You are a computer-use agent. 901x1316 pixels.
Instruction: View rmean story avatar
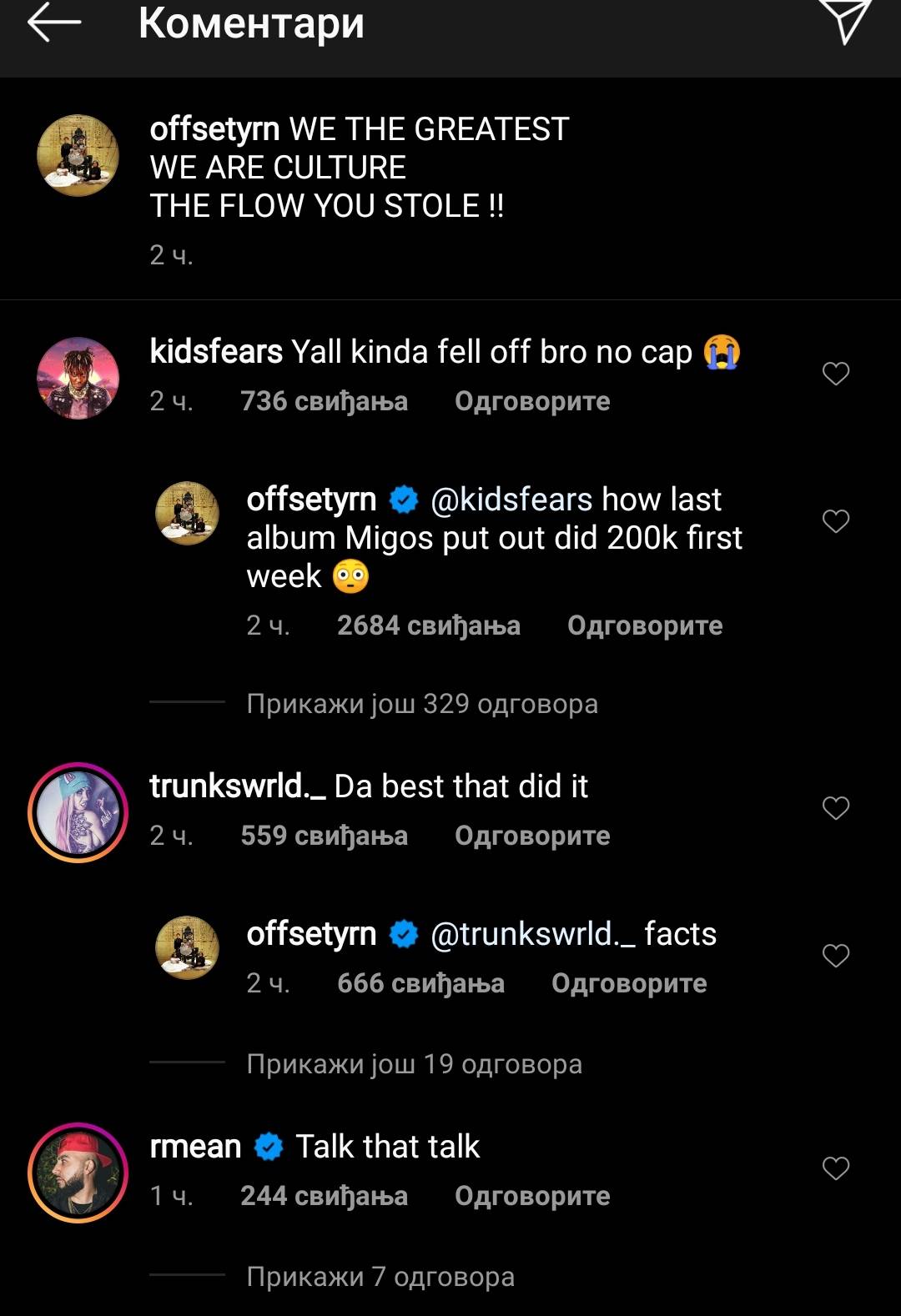click(78, 1173)
